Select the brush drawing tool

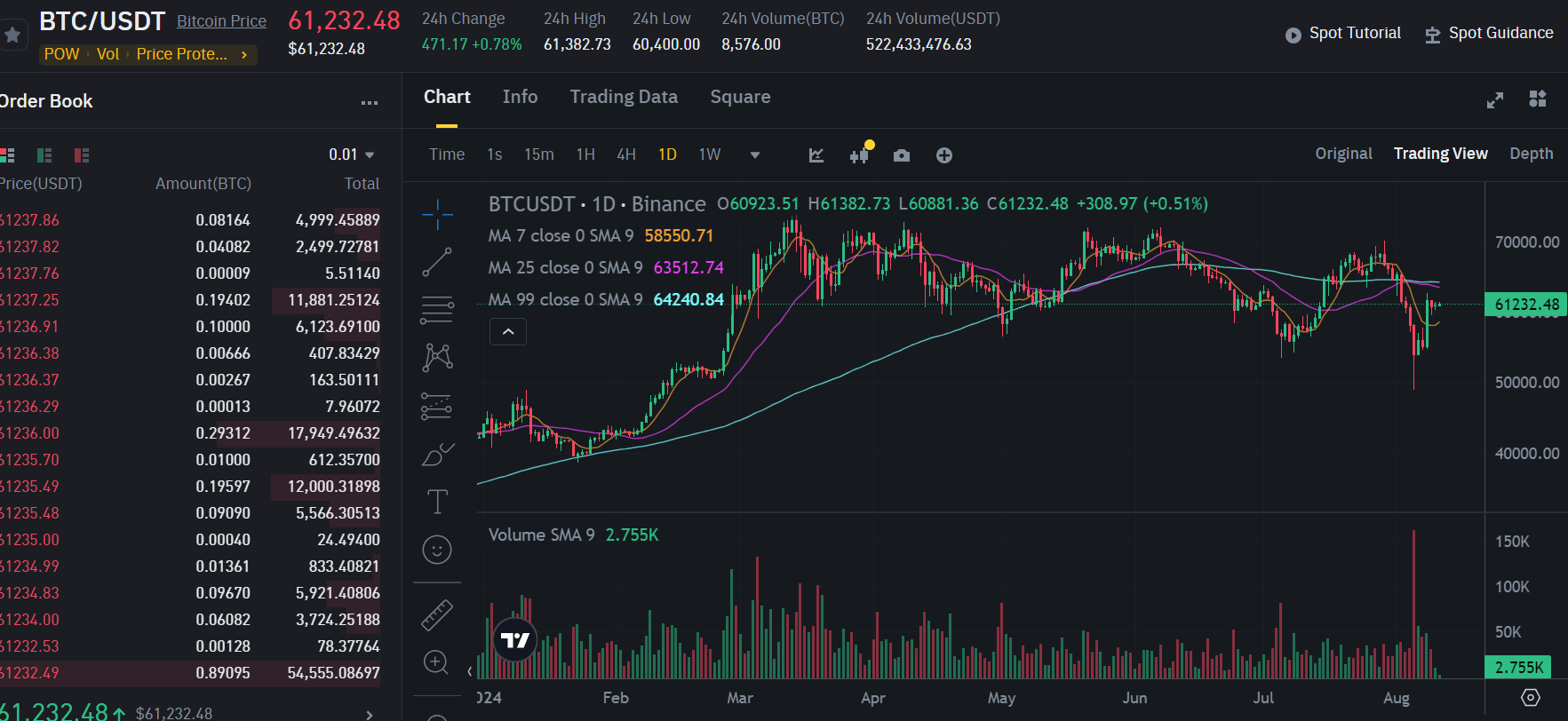(x=437, y=454)
